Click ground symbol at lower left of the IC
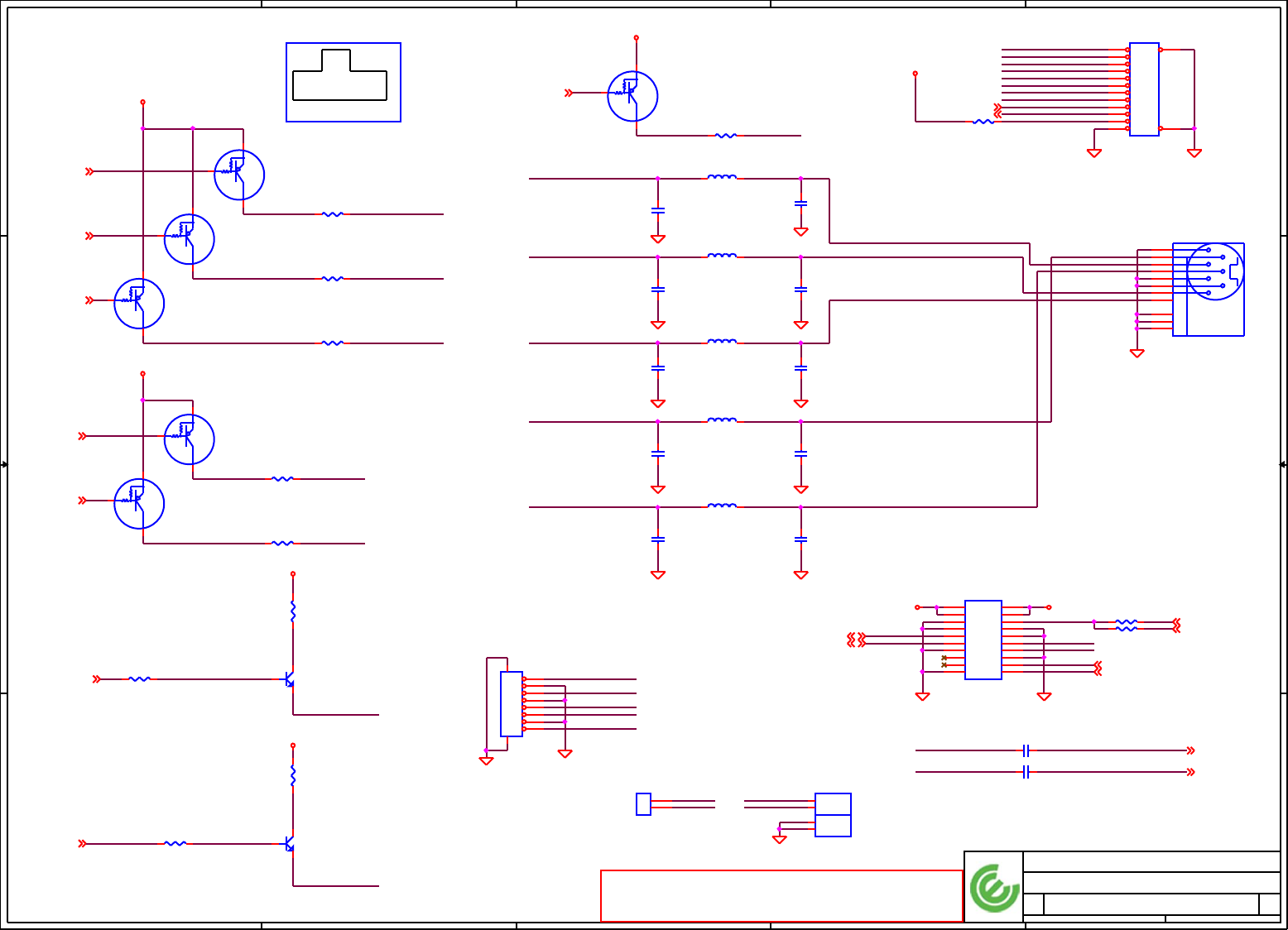 [x=922, y=697]
